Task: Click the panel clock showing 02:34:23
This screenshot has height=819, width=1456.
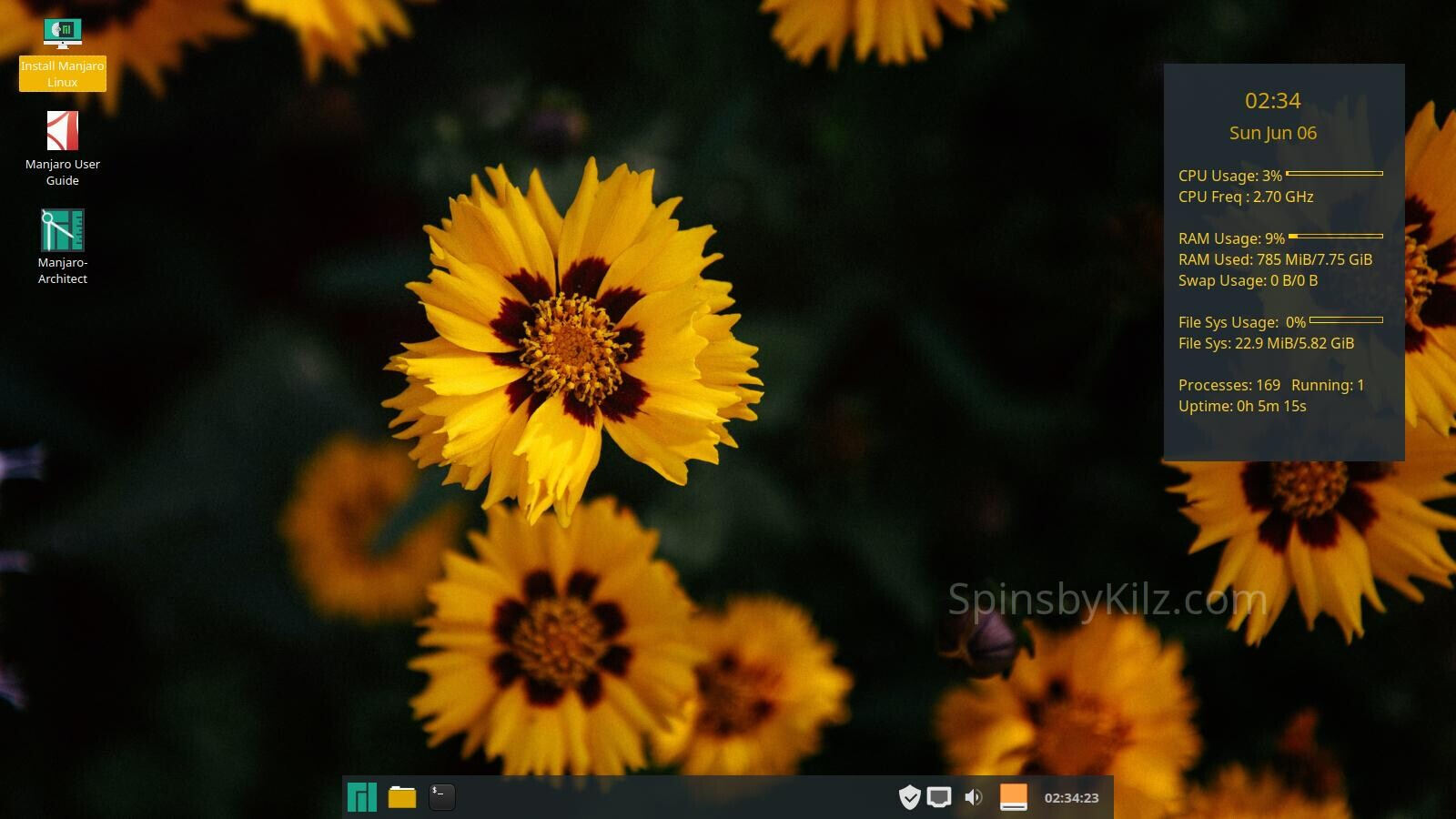Action: click(x=1071, y=798)
